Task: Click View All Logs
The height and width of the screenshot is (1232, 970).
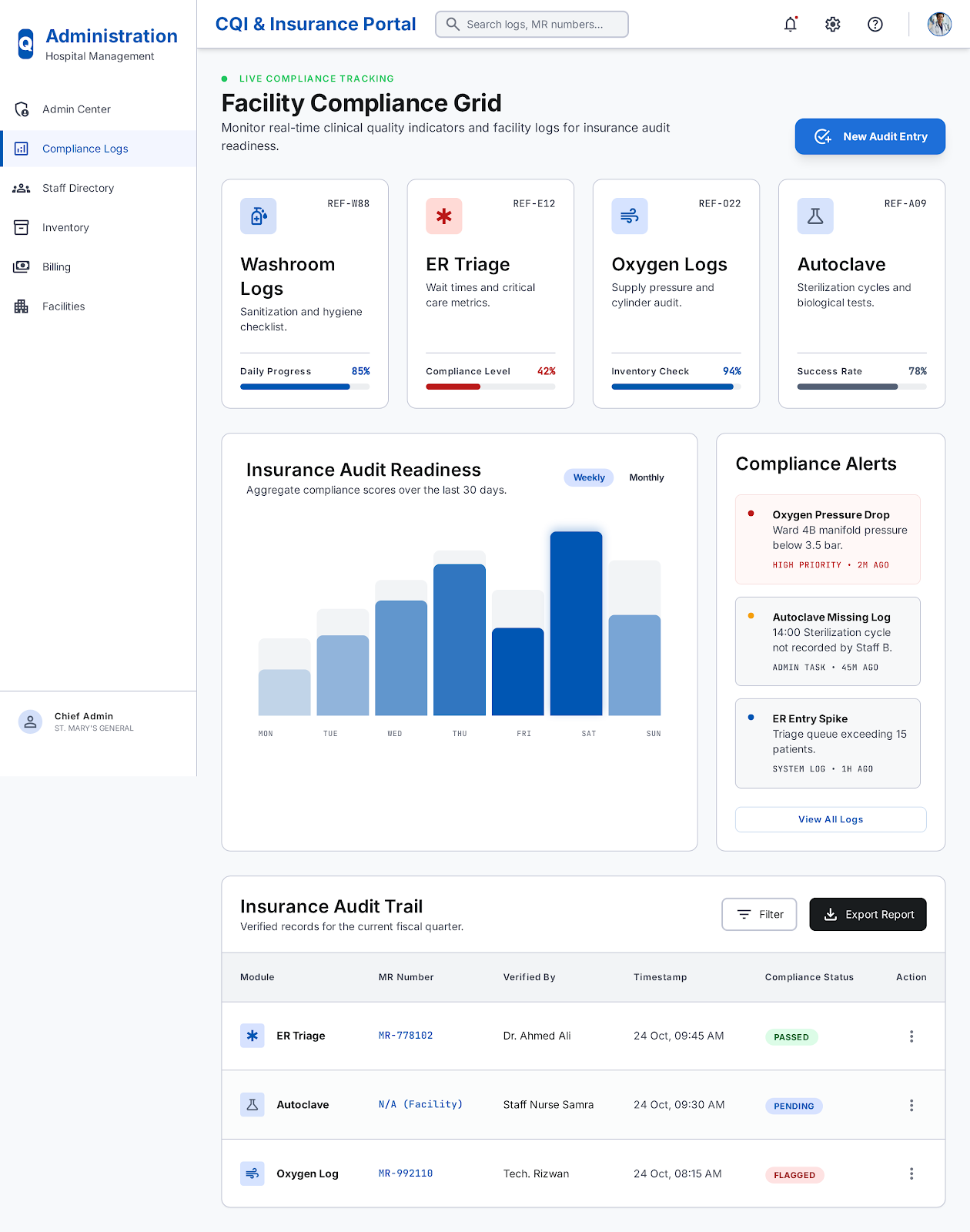Action: [831, 819]
